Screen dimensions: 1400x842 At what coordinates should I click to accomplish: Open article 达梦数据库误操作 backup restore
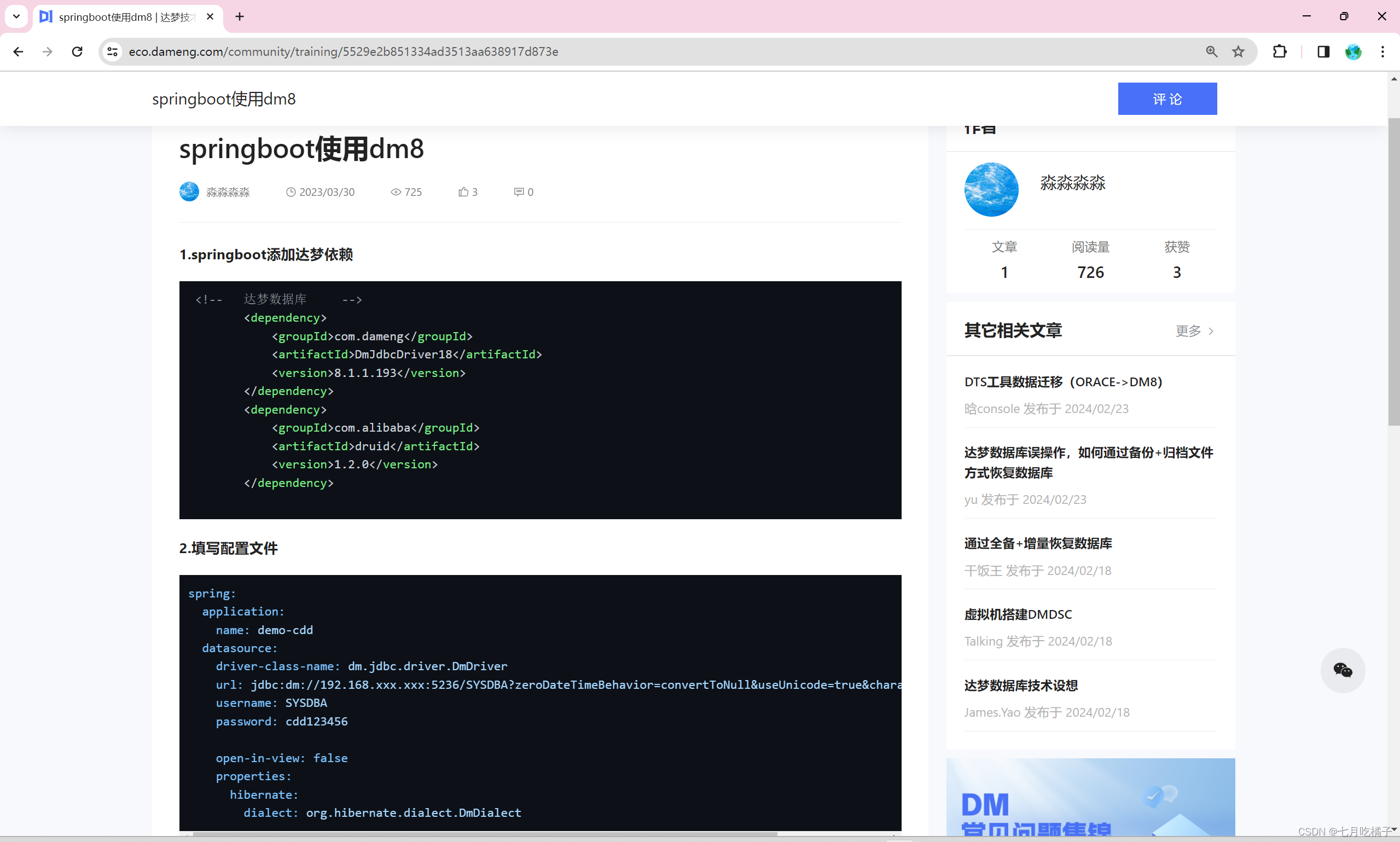(x=1089, y=462)
